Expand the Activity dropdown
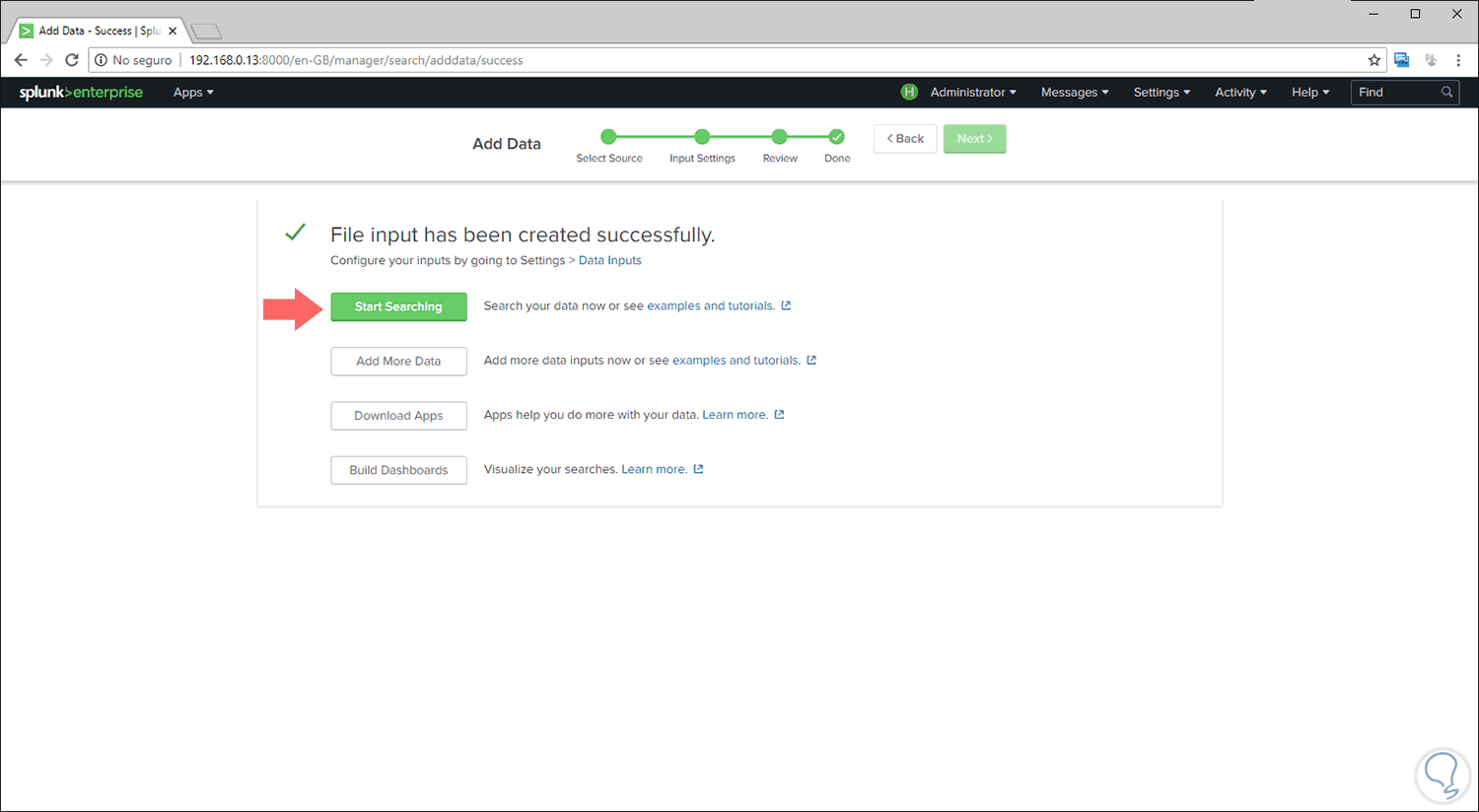 [1239, 92]
